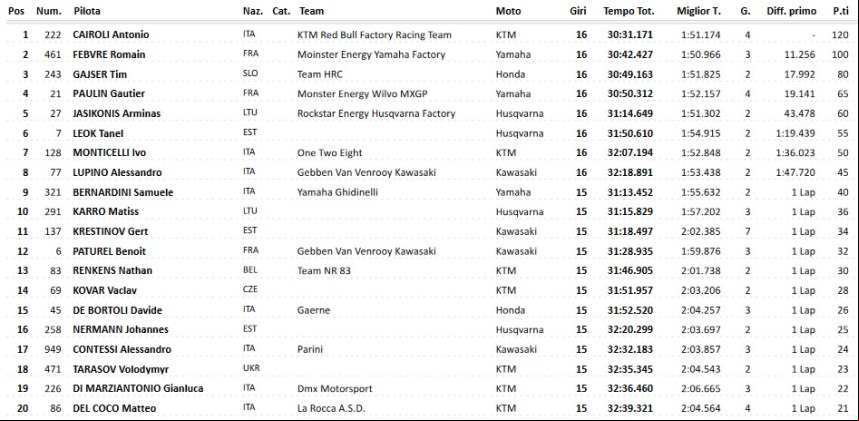This screenshot has width=859, height=421.
Task: Click Yamaha Ghidinelli team name
Action: pyautogui.click(x=337, y=192)
